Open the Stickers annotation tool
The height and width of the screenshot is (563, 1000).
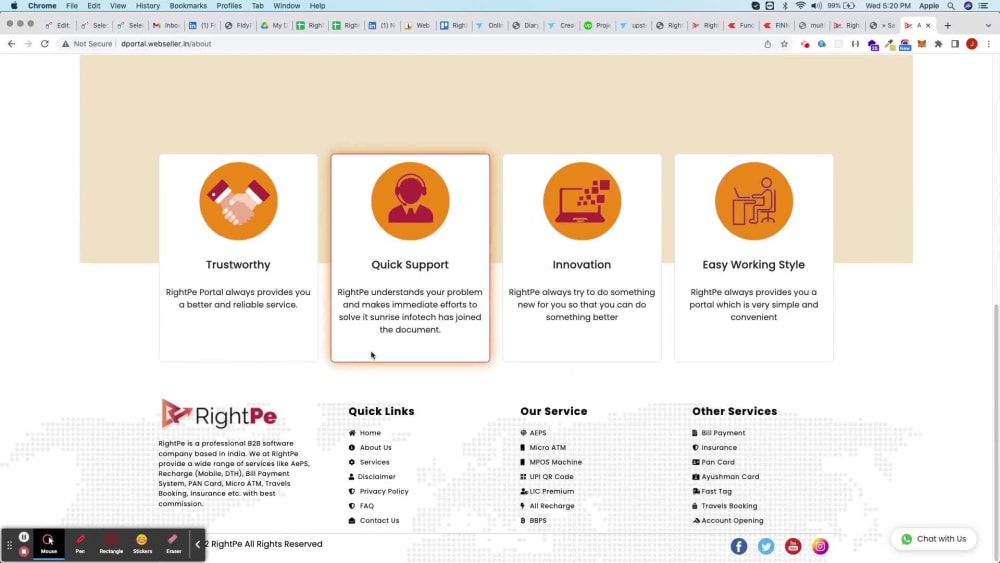coord(142,544)
